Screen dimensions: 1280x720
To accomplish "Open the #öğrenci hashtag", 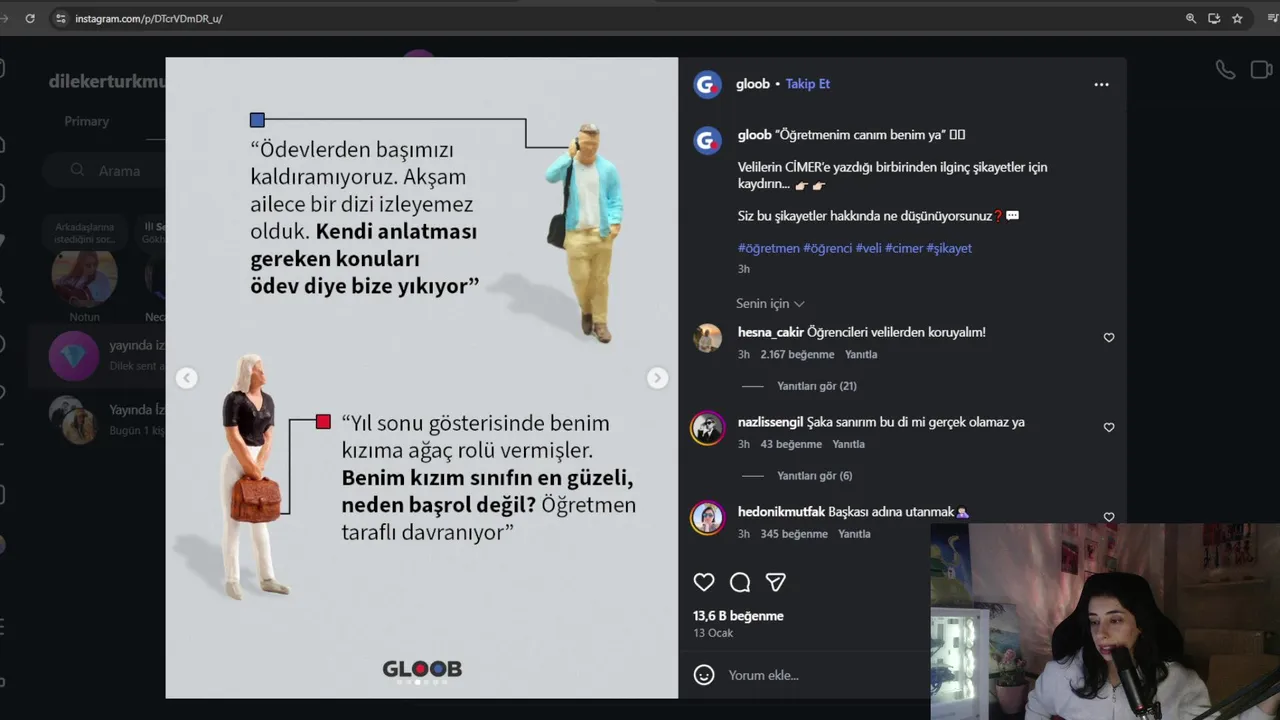I will (828, 248).
